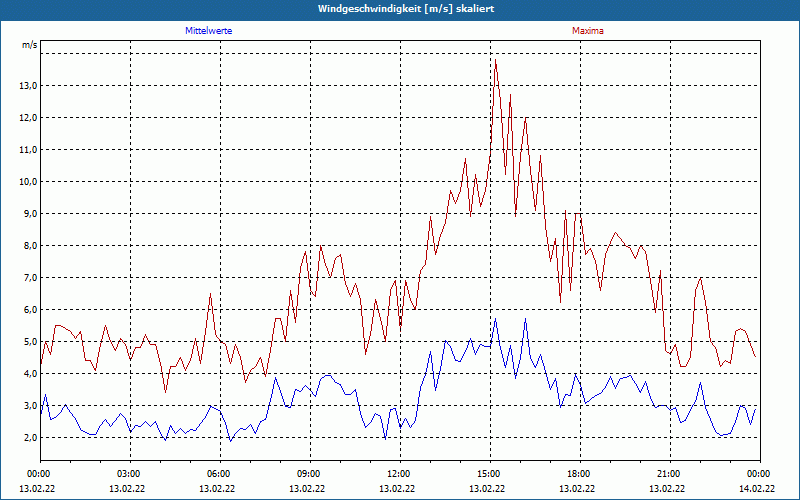The height and width of the screenshot is (500, 800).
Task: Click the 14.02.22 date label
Action: [757, 488]
